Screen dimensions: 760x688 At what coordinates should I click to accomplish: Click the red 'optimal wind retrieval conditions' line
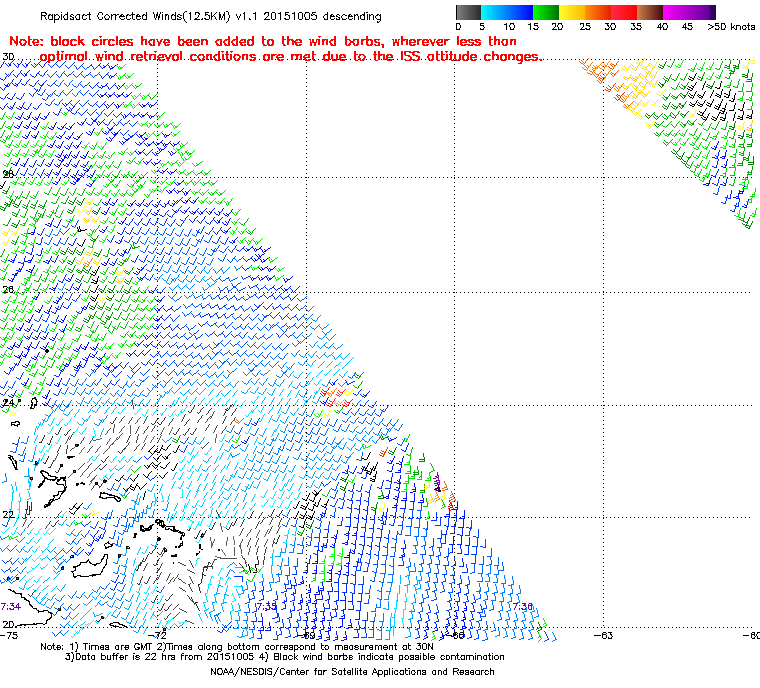[x=291, y=57]
